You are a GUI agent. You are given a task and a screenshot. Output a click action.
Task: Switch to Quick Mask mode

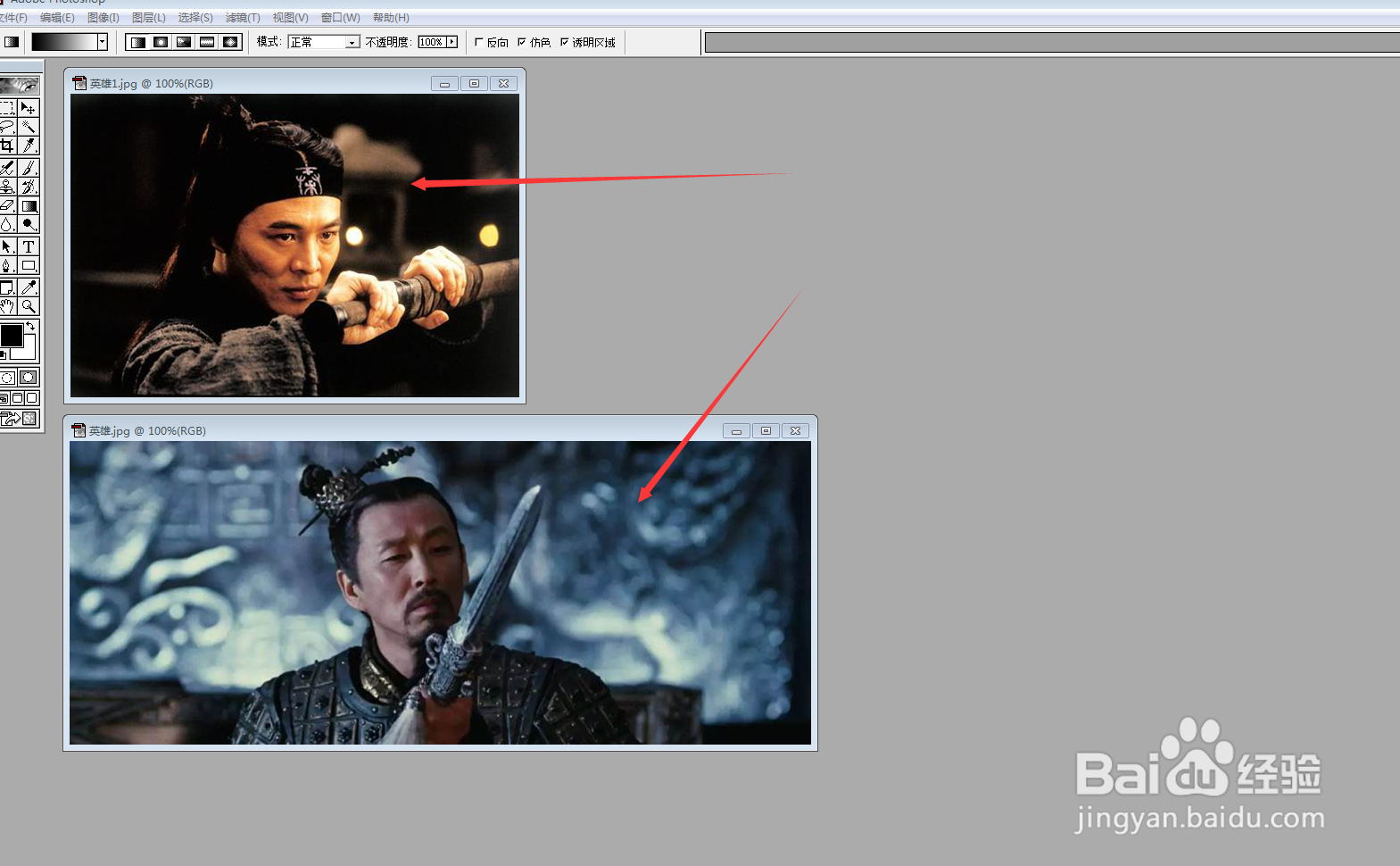29,378
